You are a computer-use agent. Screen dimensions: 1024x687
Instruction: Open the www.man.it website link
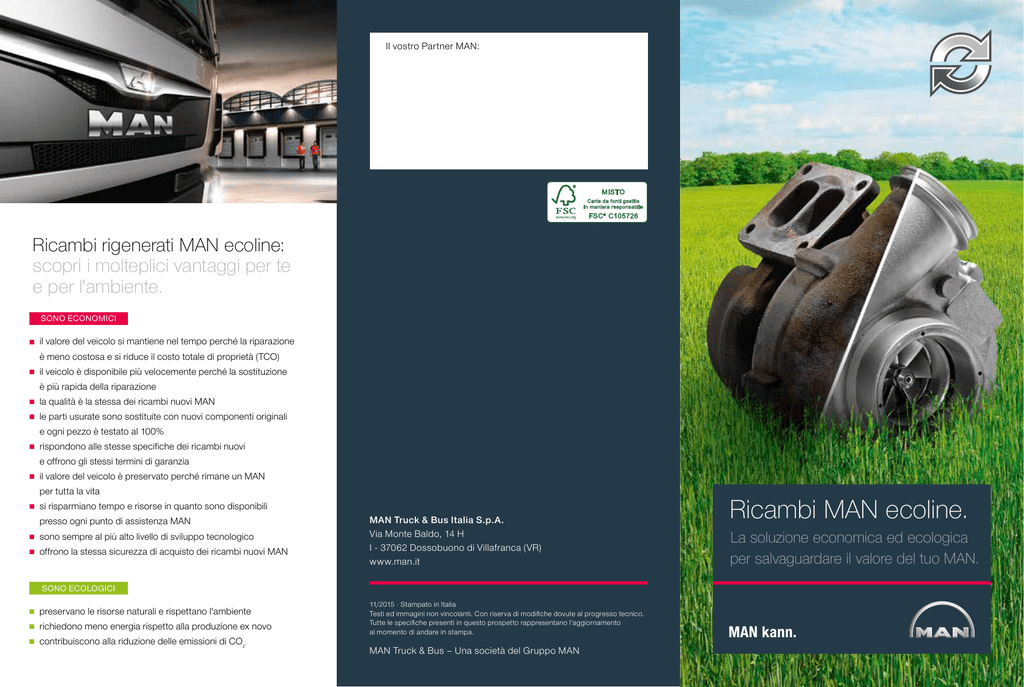click(394, 562)
